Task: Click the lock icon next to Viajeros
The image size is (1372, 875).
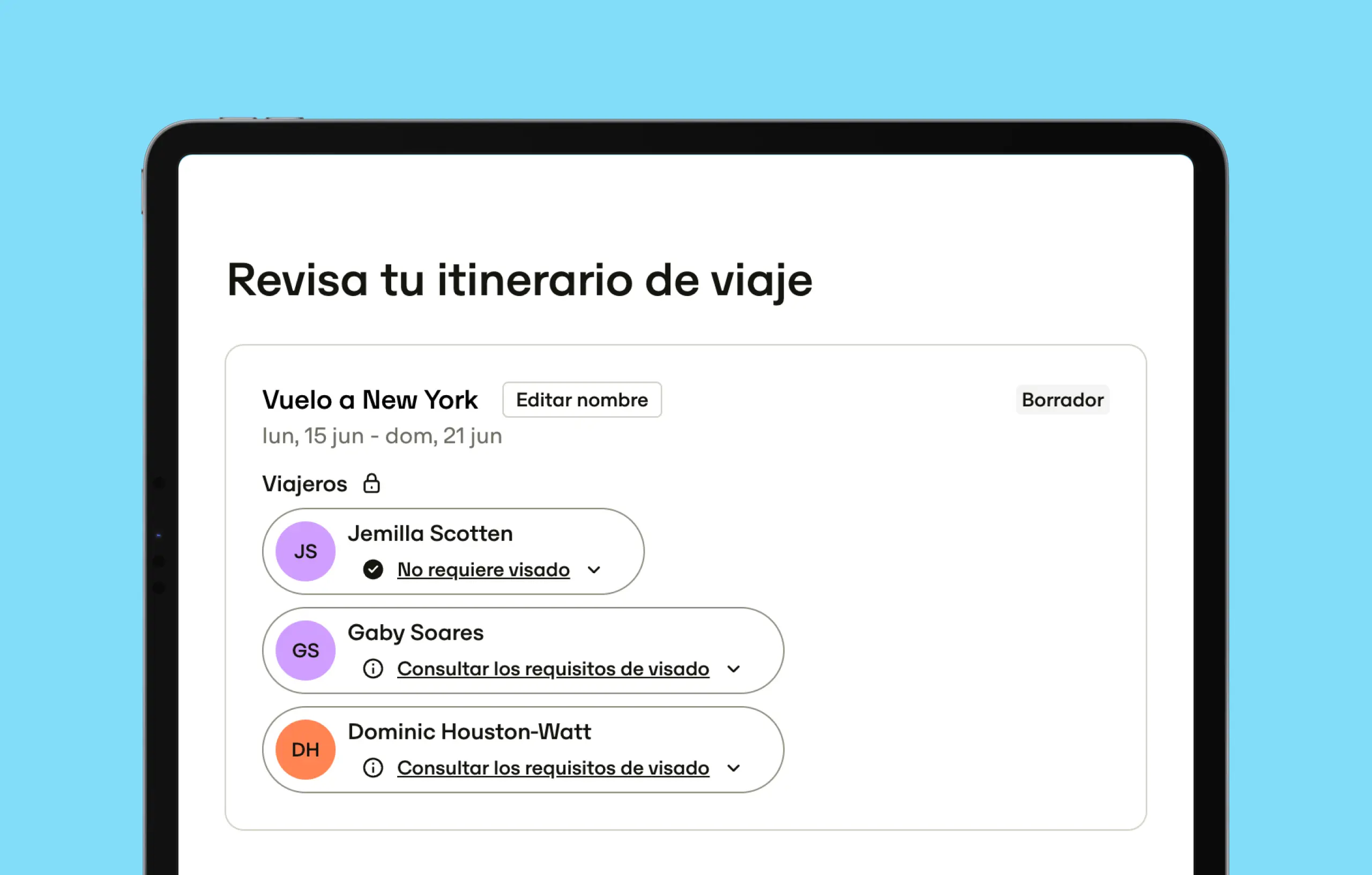Action: pos(371,484)
